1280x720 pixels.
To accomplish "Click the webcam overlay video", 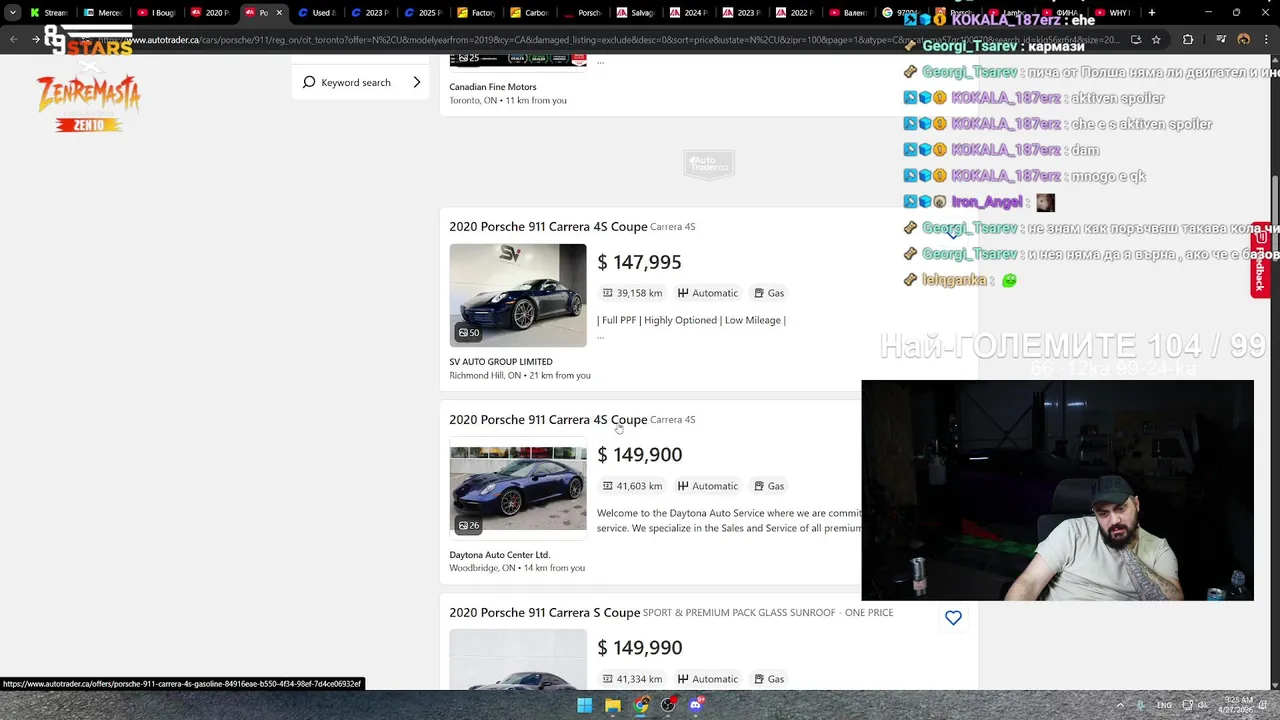I will pos(1057,490).
